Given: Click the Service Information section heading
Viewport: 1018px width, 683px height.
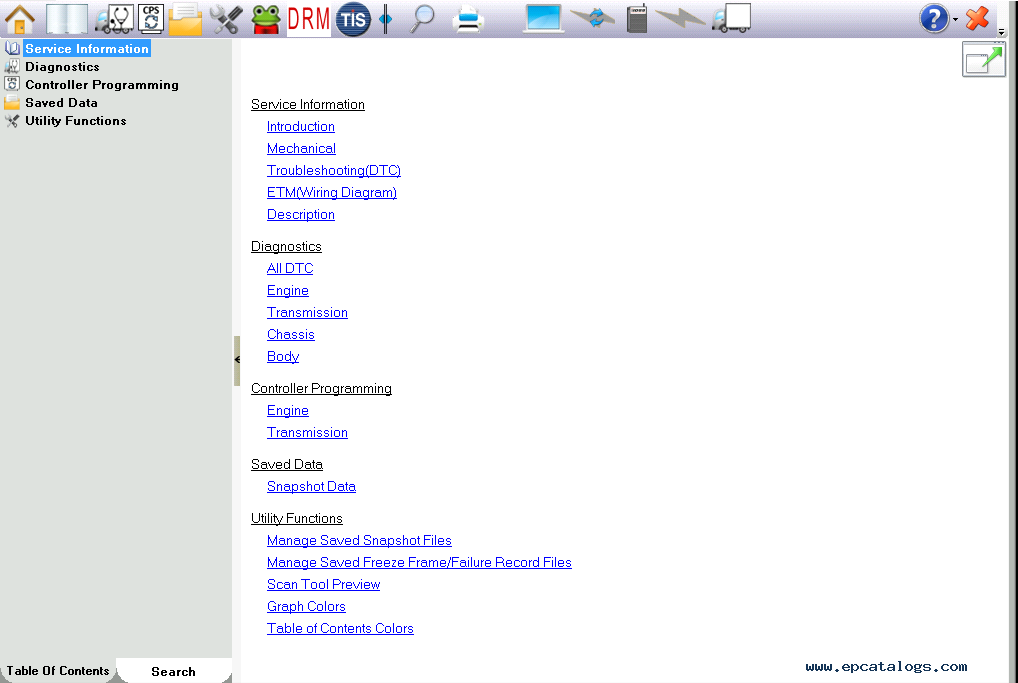Looking at the screenshot, I should click(x=308, y=105).
